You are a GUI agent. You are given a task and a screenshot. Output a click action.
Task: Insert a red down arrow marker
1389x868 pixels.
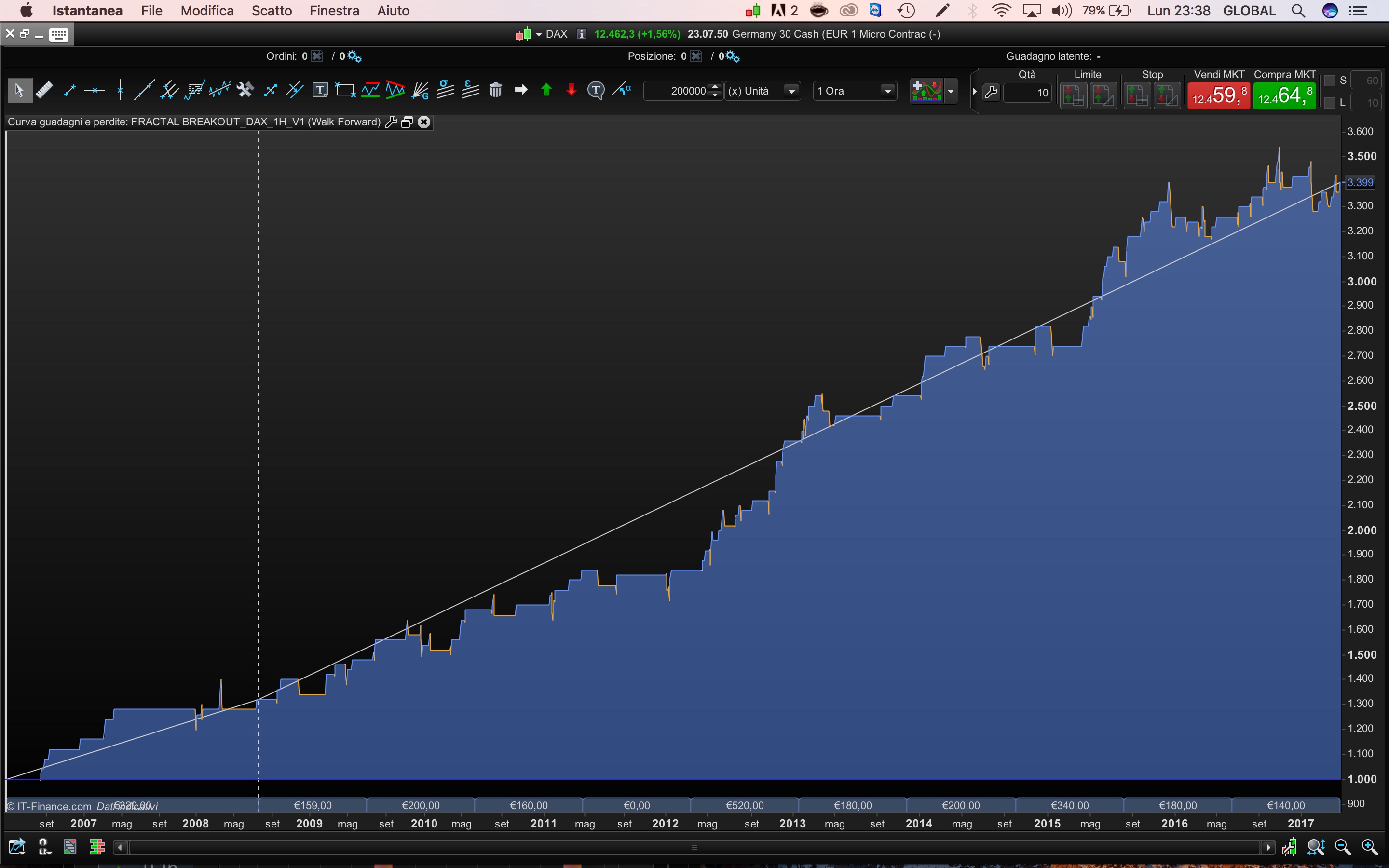pyautogui.click(x=571, y=90)
